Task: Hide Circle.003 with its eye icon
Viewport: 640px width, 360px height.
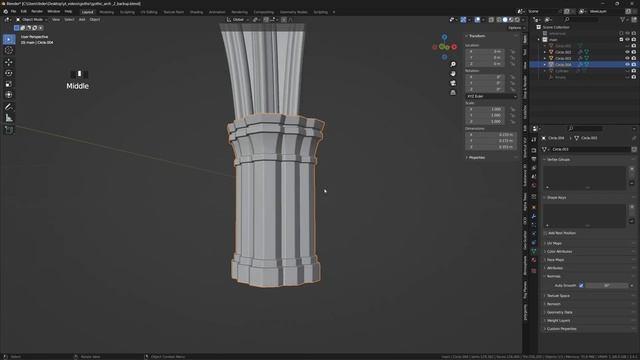Action: [x=627, y=58]
